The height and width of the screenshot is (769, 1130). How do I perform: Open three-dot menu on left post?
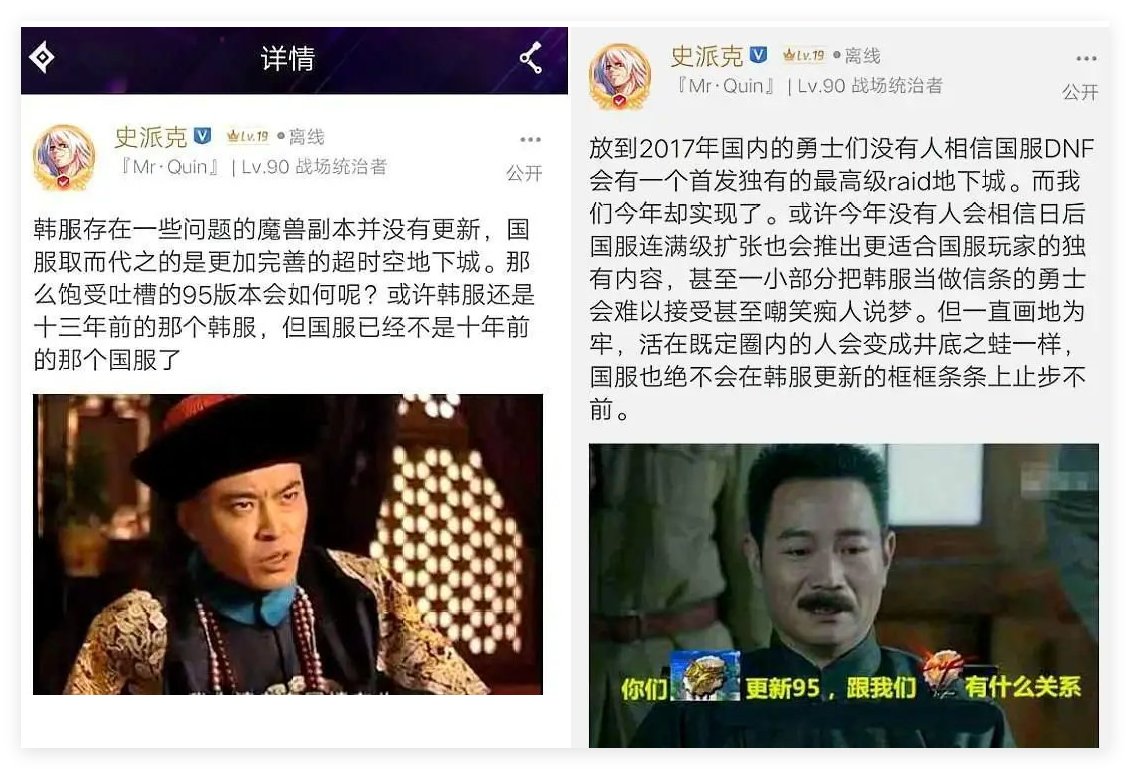530,139
